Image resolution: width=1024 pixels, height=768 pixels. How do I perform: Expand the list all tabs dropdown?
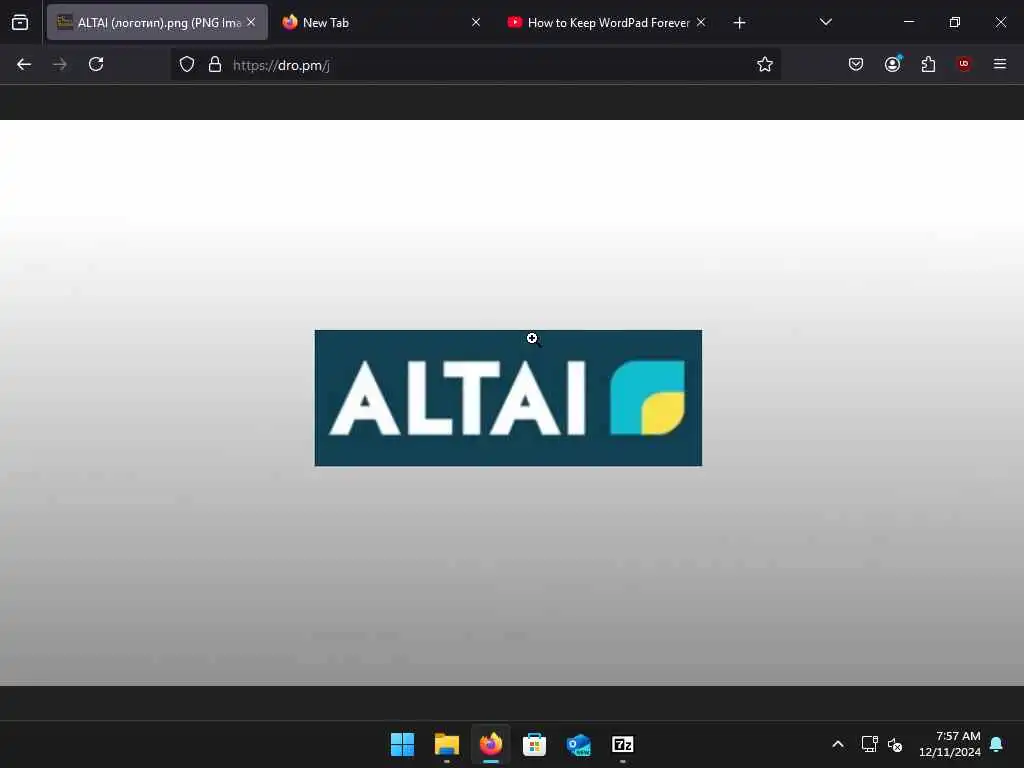point(825,22)
